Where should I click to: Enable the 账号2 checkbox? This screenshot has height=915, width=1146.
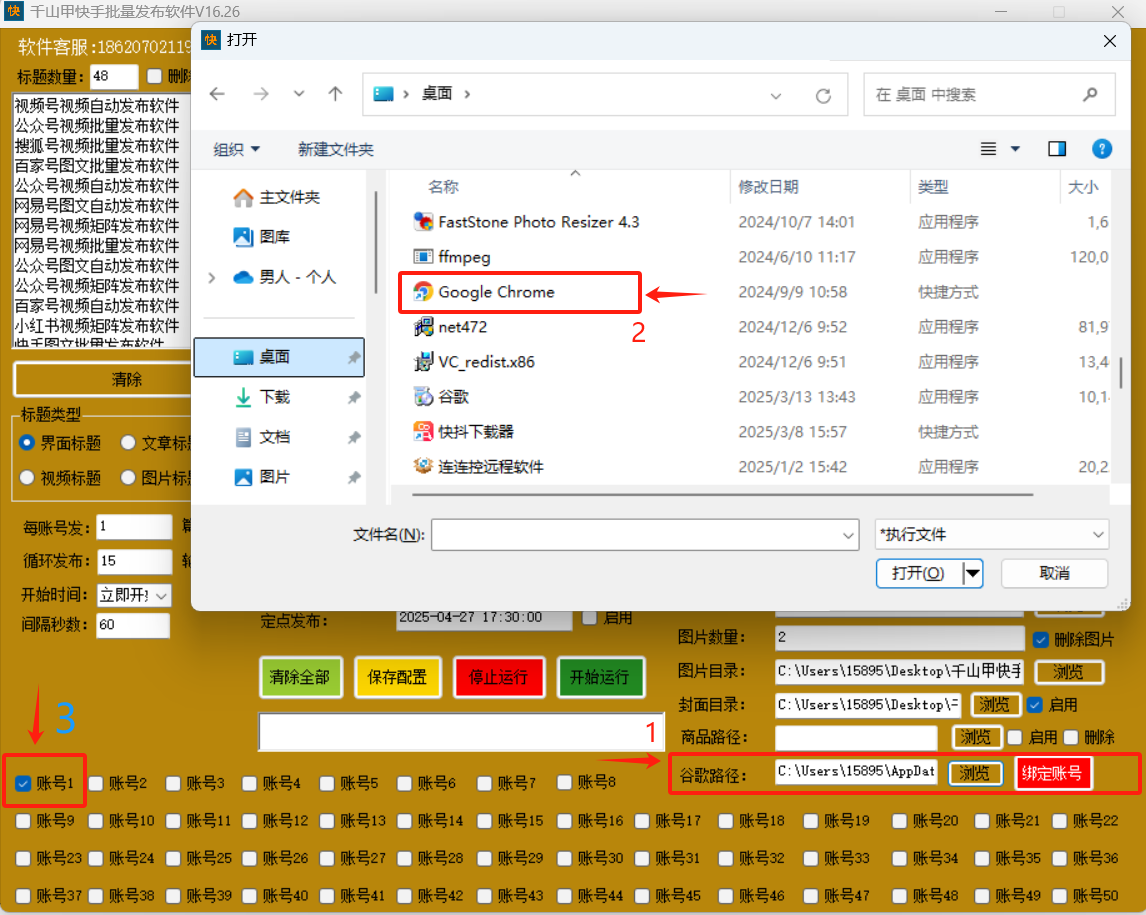point(96,783)
